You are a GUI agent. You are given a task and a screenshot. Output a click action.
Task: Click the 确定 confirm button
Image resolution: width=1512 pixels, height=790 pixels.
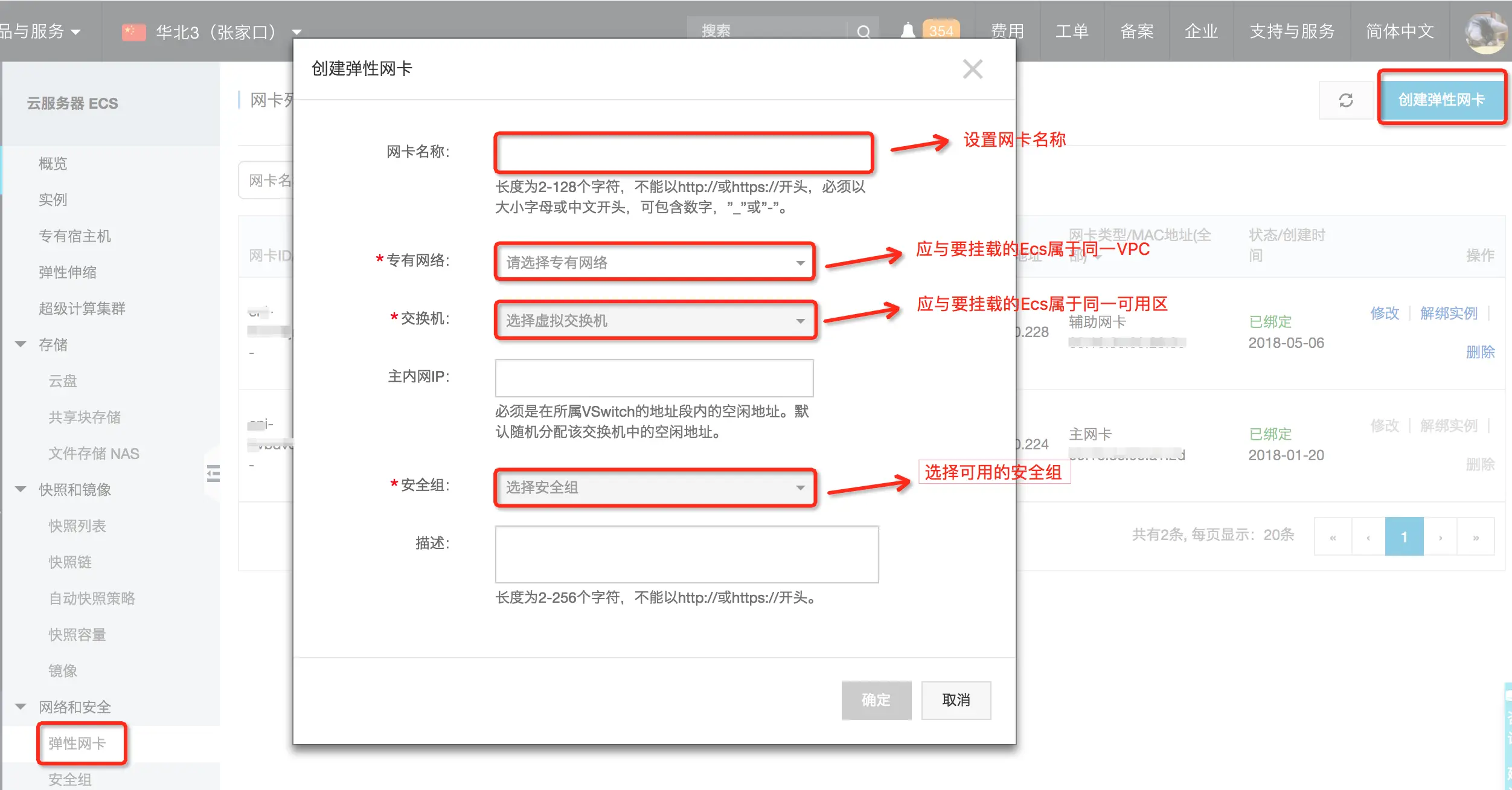click(x=876, y=700)
